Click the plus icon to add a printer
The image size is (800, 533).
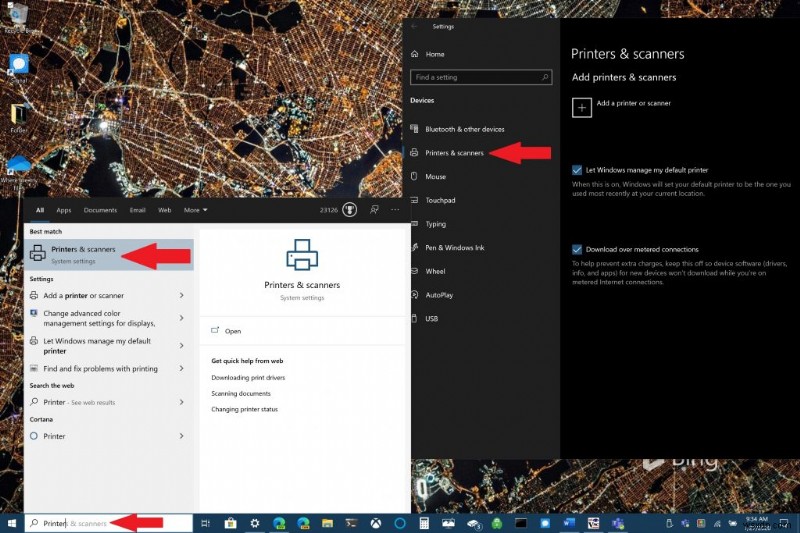pyautogui.click(x=582, y=108)
